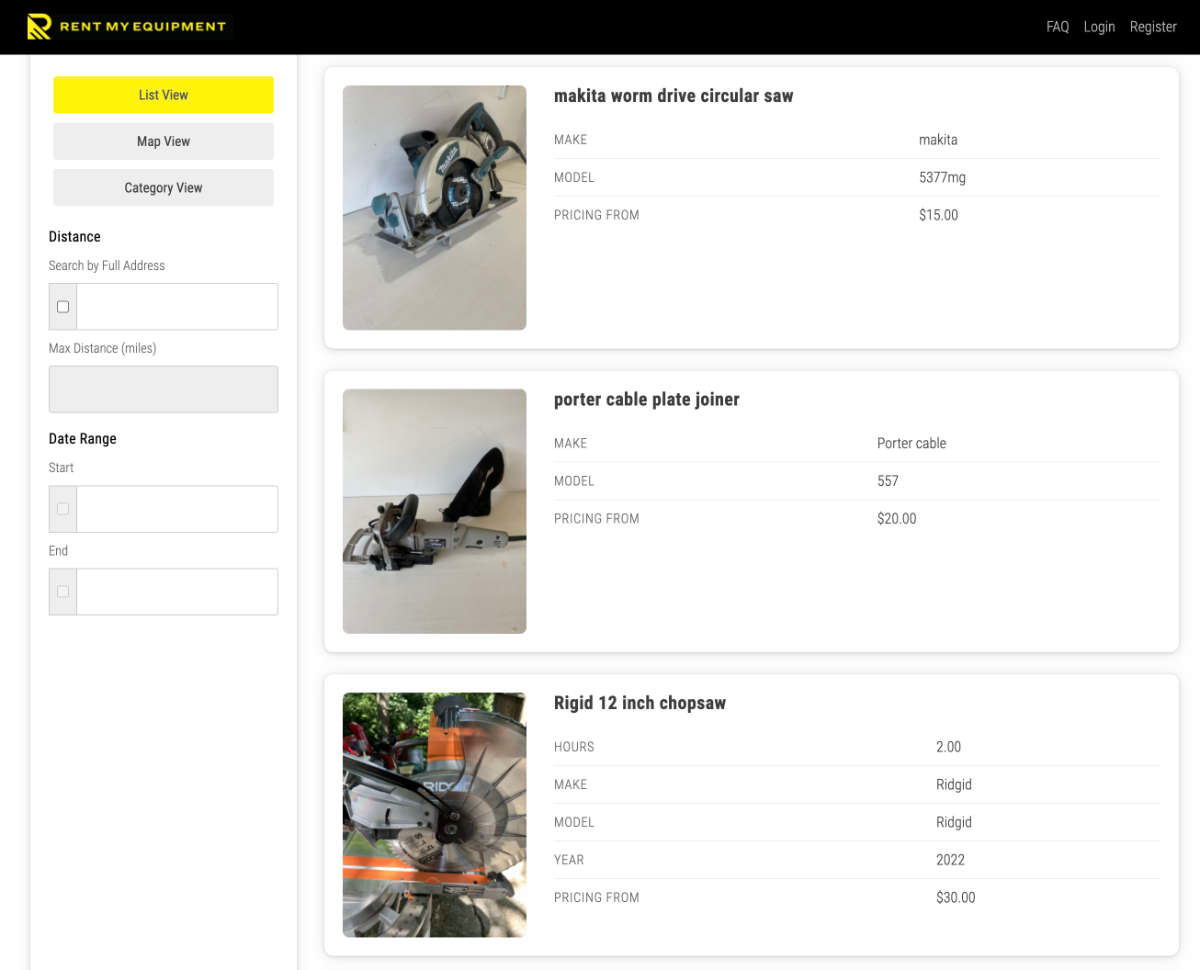Focus the End date input field

pyautogui.click(x=177, y=592)
